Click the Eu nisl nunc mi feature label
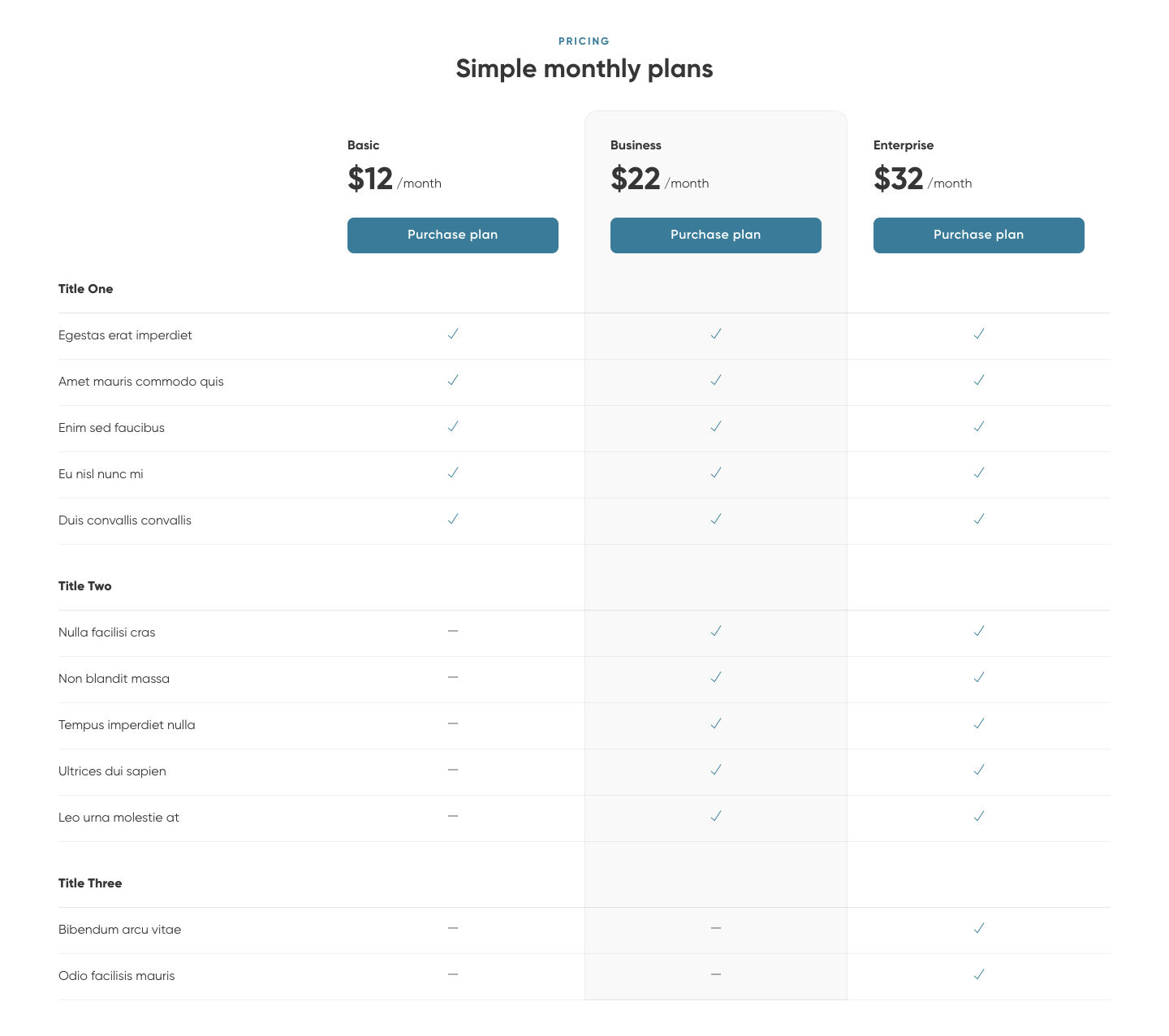1169x1036 pixels. [101, 474]
